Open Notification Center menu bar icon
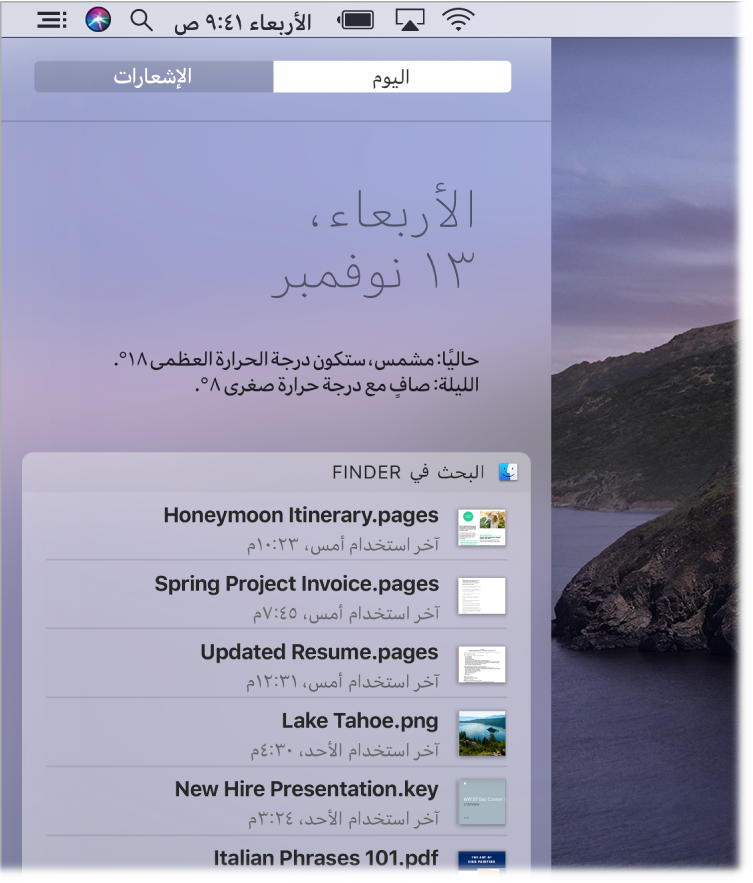Image resolution: width=753 pixels, height=883 pixels. 51,20
